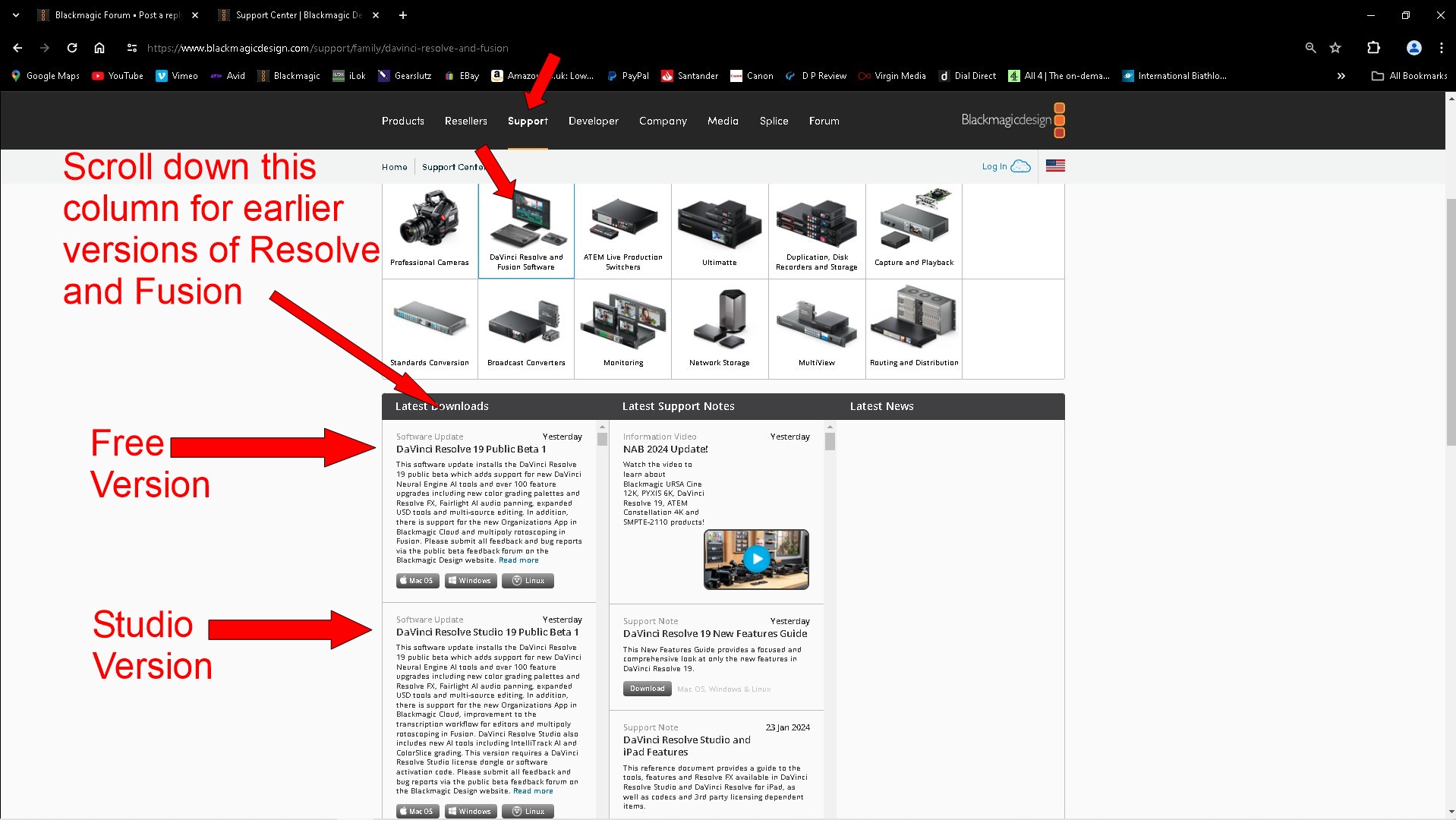Select the Monitoring product family
The image size is (1456, 820).
623,329
